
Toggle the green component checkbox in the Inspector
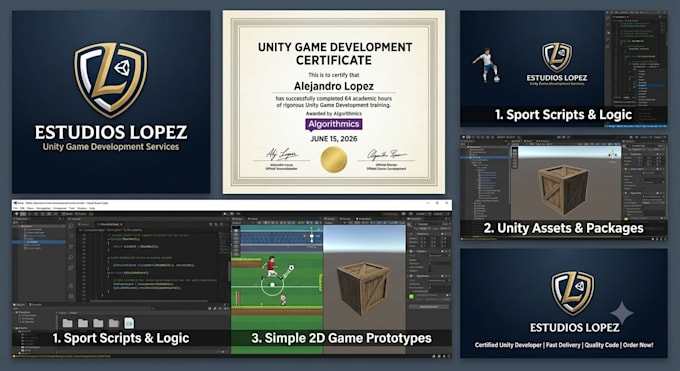[x=411, y=296]
